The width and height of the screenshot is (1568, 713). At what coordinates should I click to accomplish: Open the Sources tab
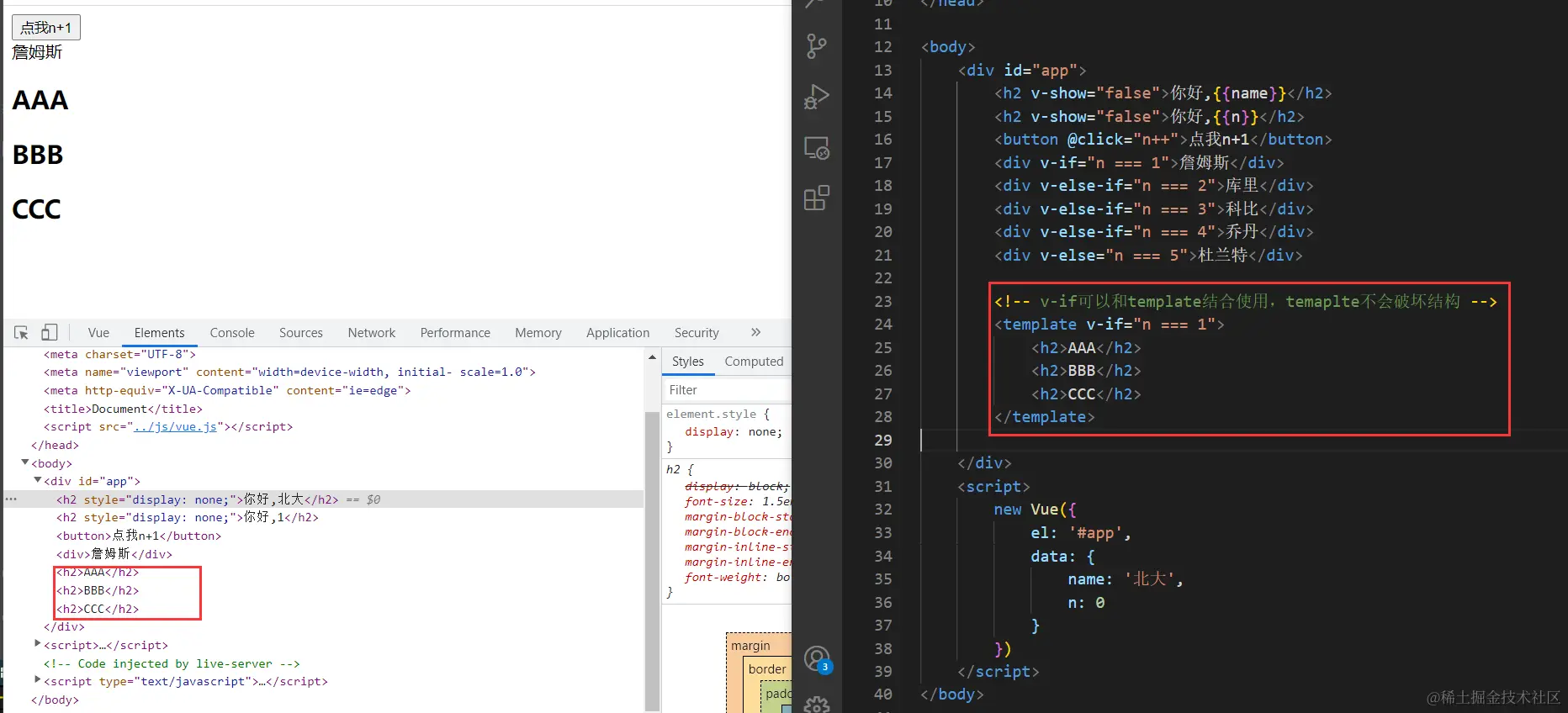301,333
